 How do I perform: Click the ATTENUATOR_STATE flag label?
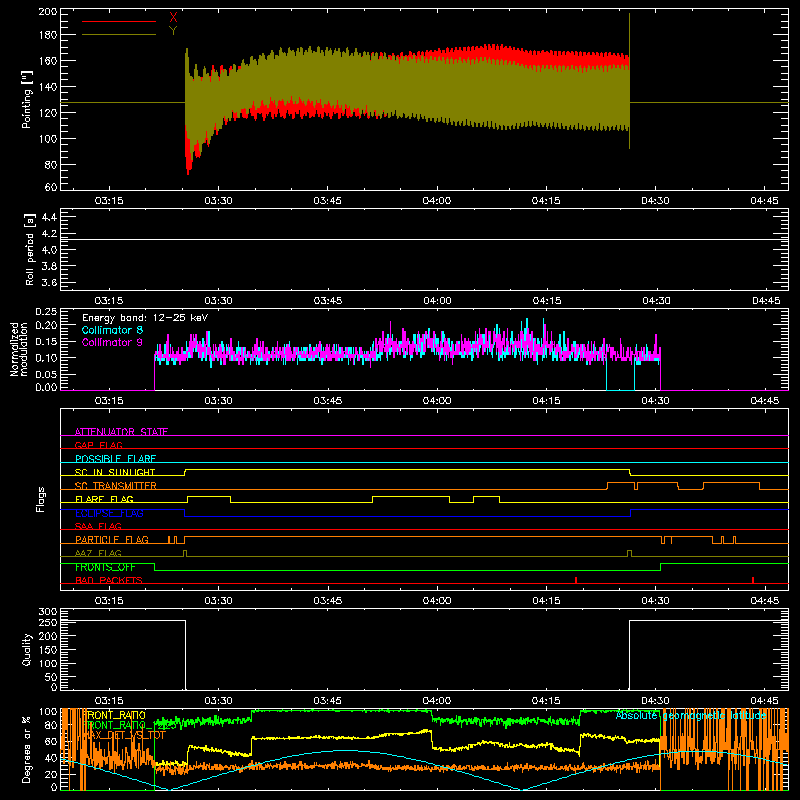[x=121, y=432]
